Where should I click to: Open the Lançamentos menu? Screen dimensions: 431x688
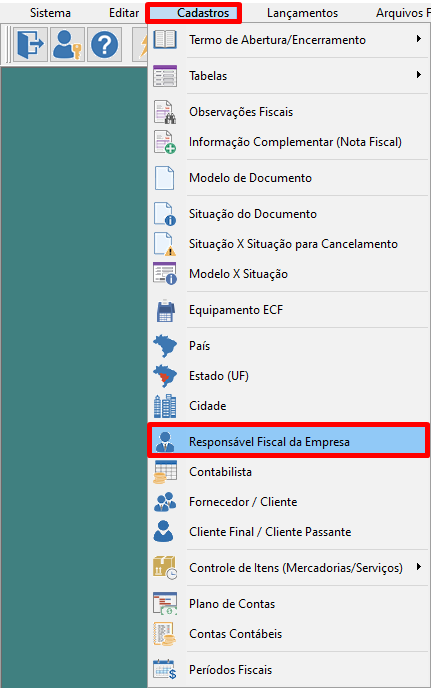pos(302,13)
